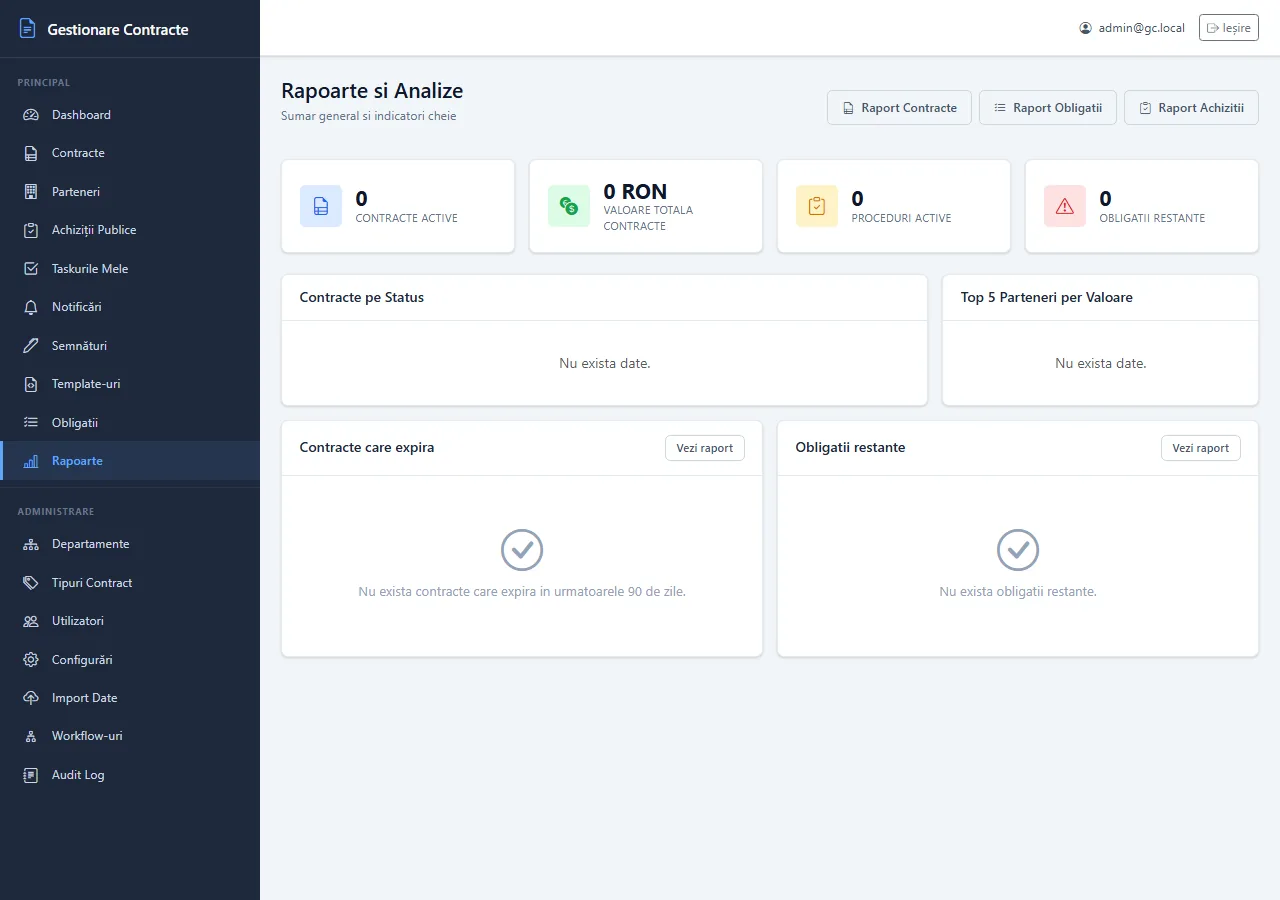1280x900 pixels.
Task: Click the Import Date cloud upload icon
Action: pyautogui.click(x=31, y=698)
